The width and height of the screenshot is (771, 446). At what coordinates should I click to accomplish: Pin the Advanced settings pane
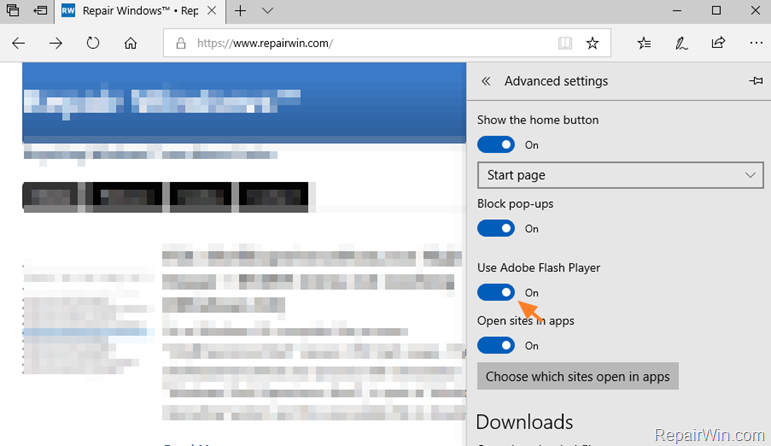click(x=756, y=81)
